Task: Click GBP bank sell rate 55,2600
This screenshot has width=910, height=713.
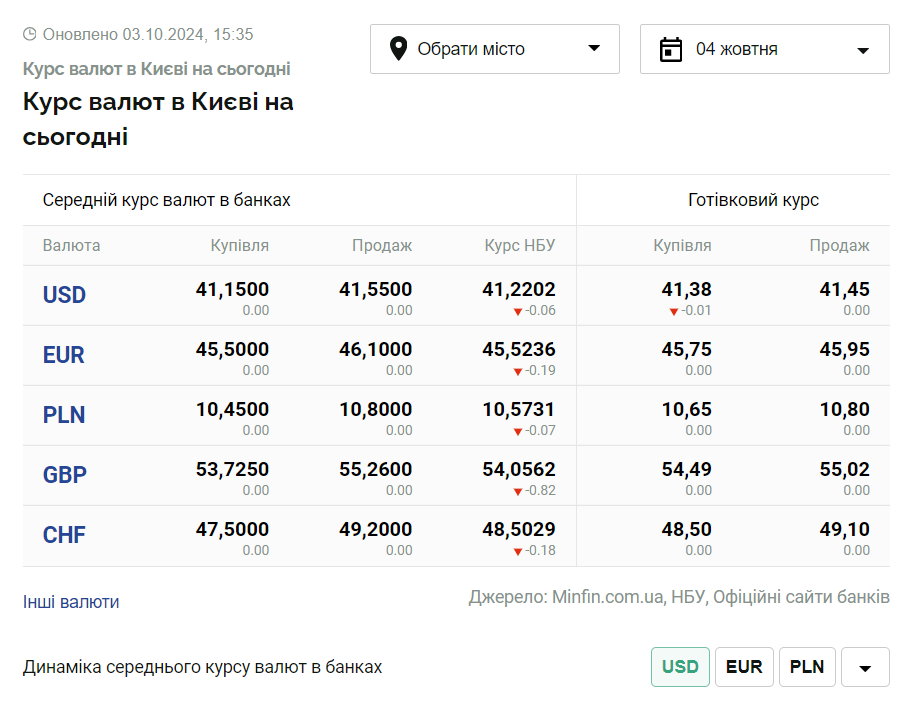Action: [375, 469]
